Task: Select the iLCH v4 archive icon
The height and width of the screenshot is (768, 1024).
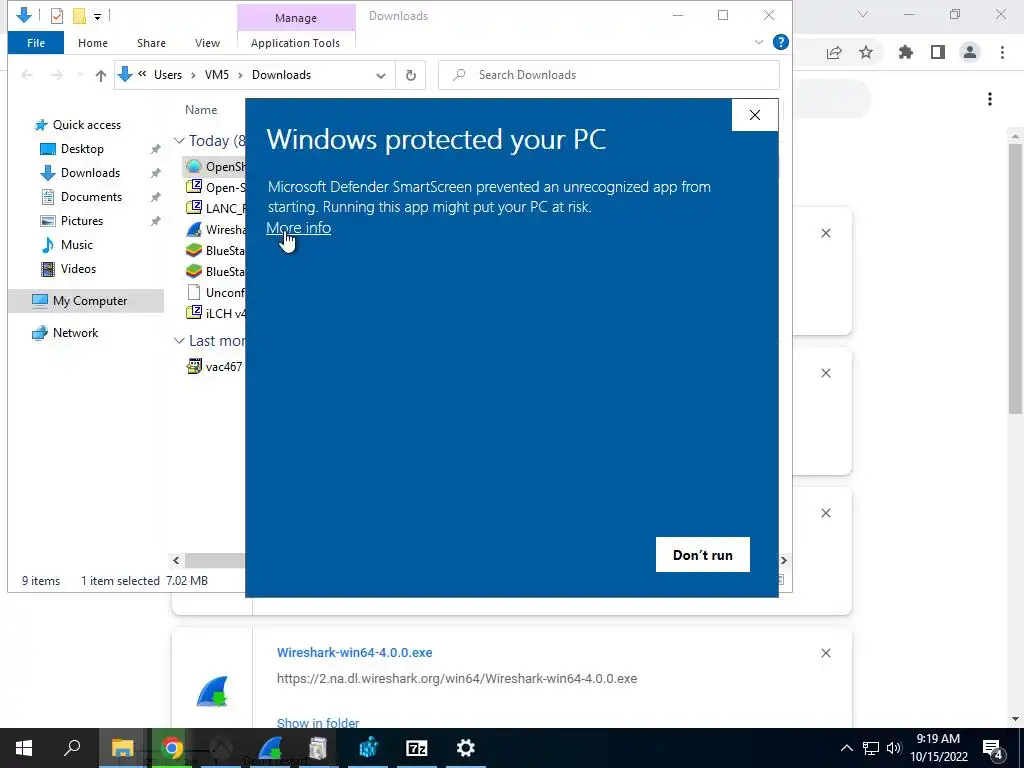Action: point(194,313)
